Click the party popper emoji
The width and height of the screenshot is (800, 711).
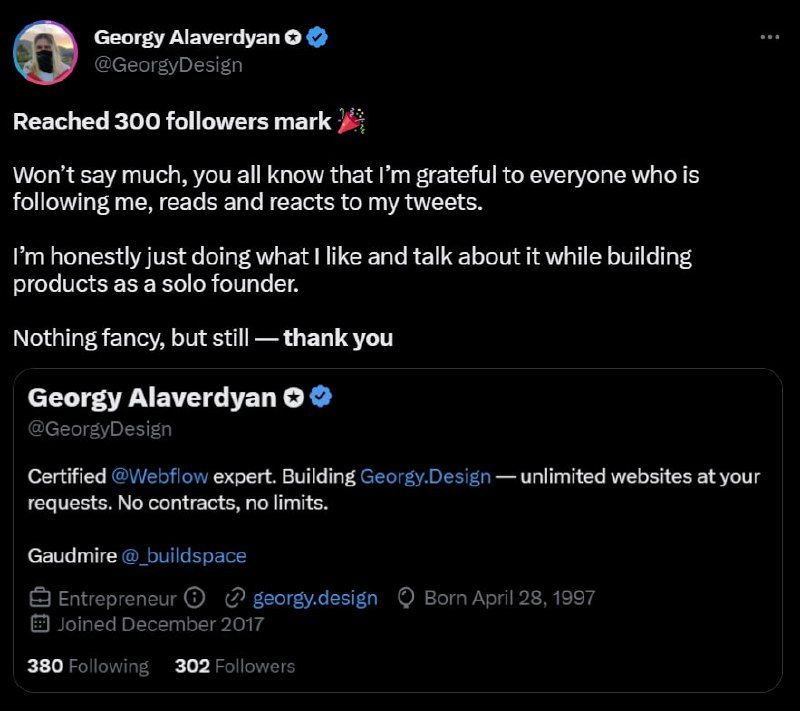pos(351,121)
